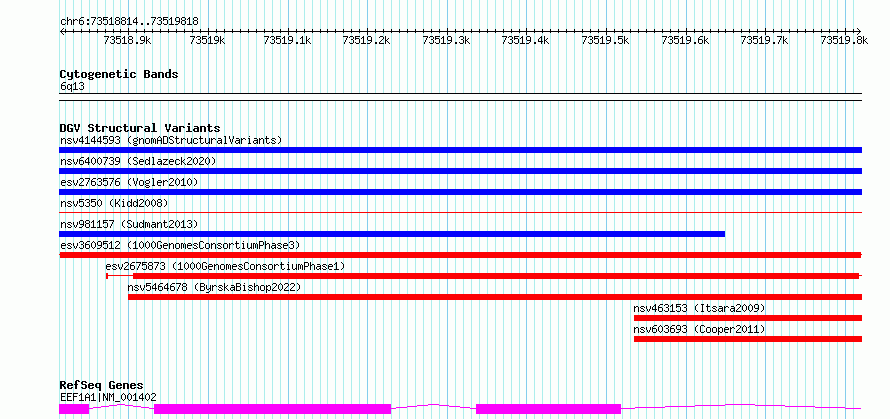
Task: Click the 73519.8k ruler tick label
Action: pyautogui.click(x=845, y=40)
